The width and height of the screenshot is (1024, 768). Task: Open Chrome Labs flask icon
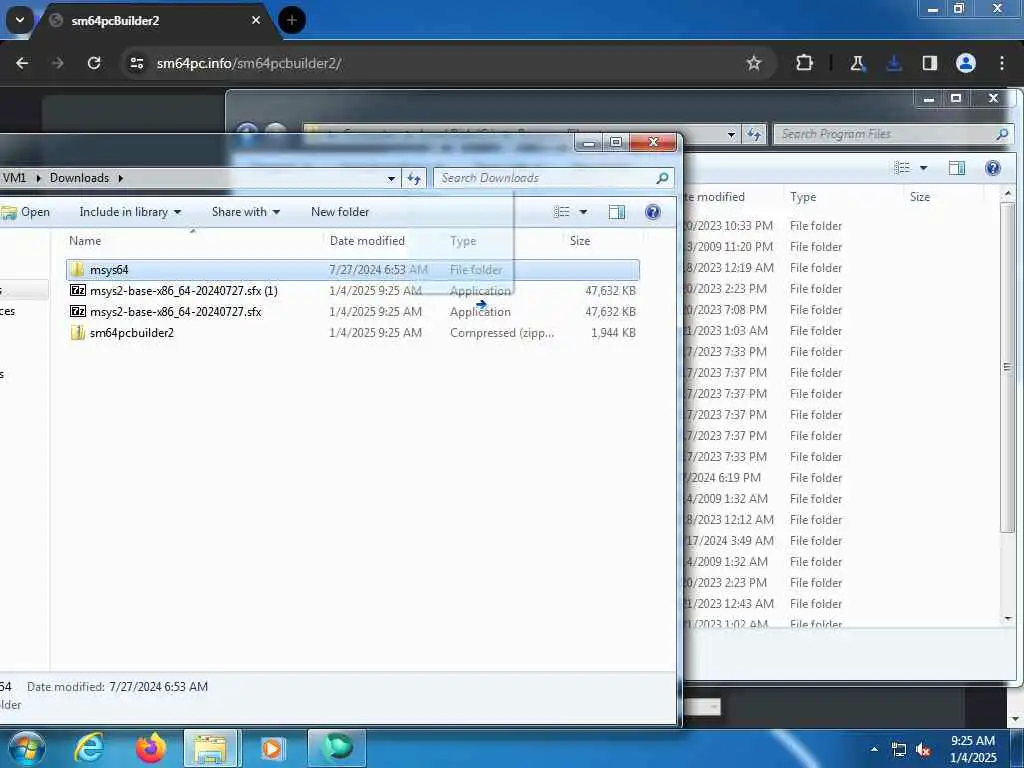tap(857, 63)
